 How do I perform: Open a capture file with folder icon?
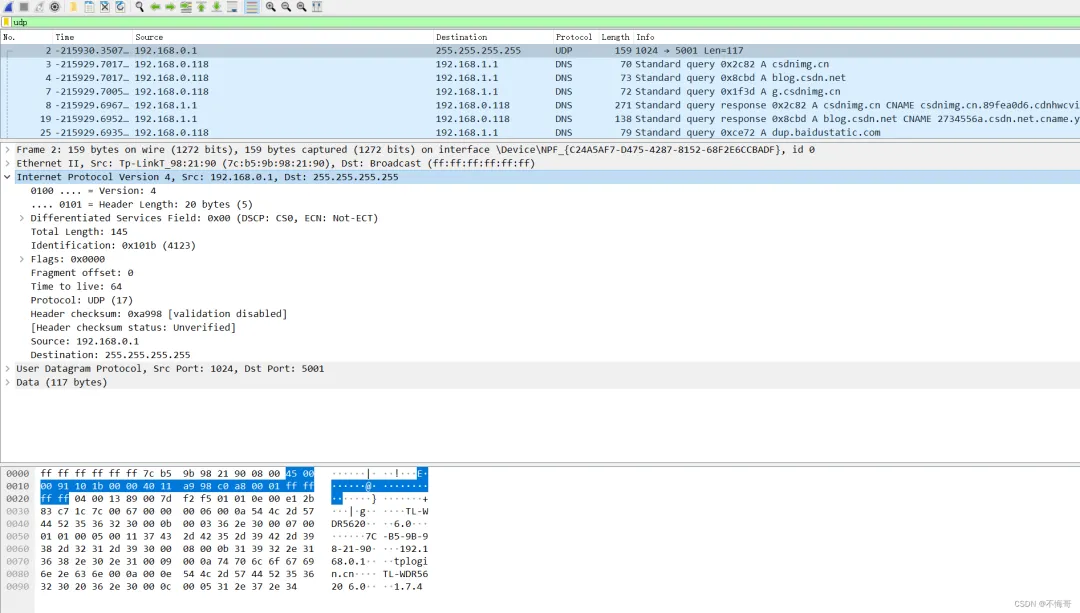click(73, 6)
